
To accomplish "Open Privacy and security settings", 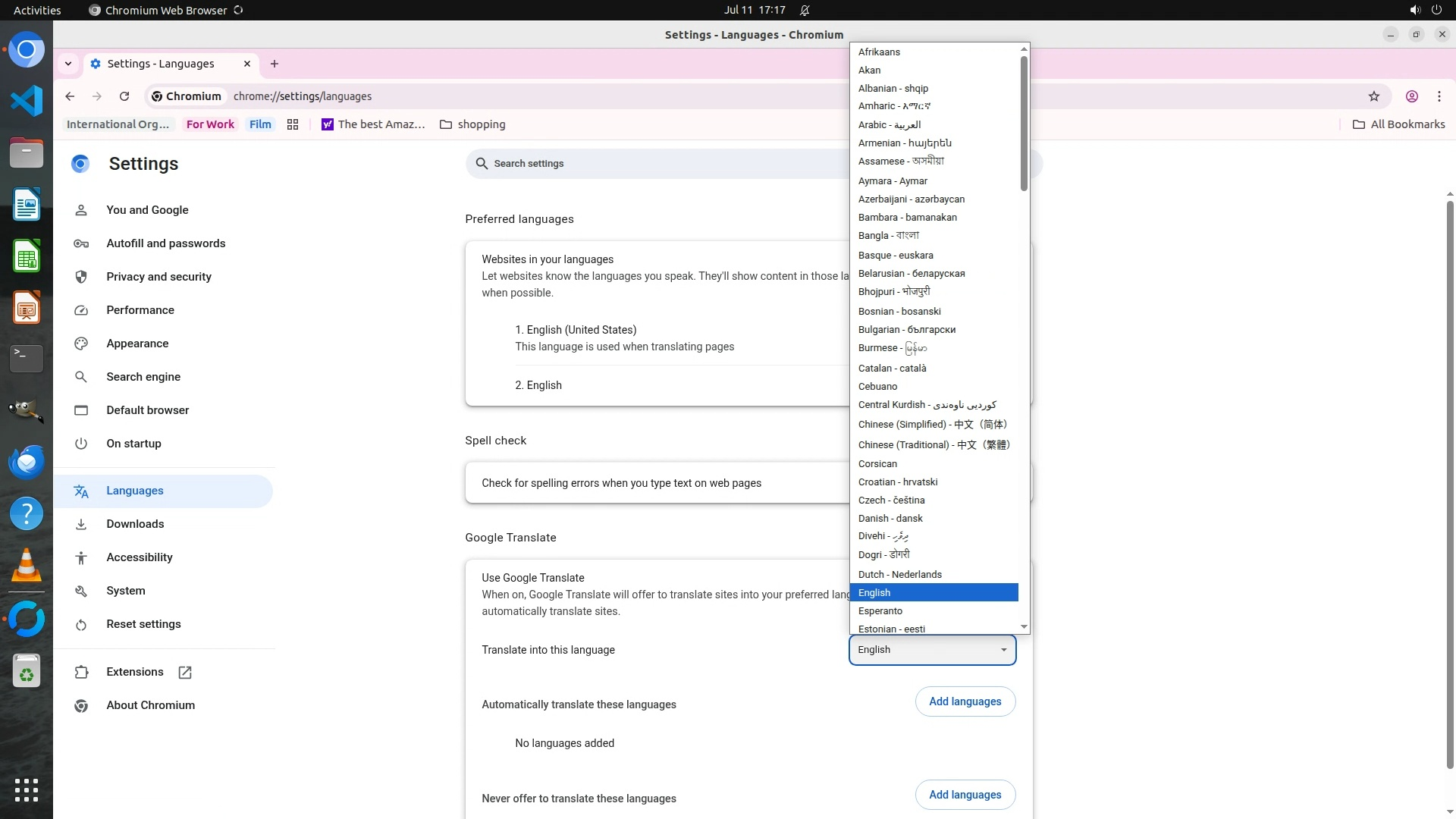I will pyautogui.click(x=158, y=277).
